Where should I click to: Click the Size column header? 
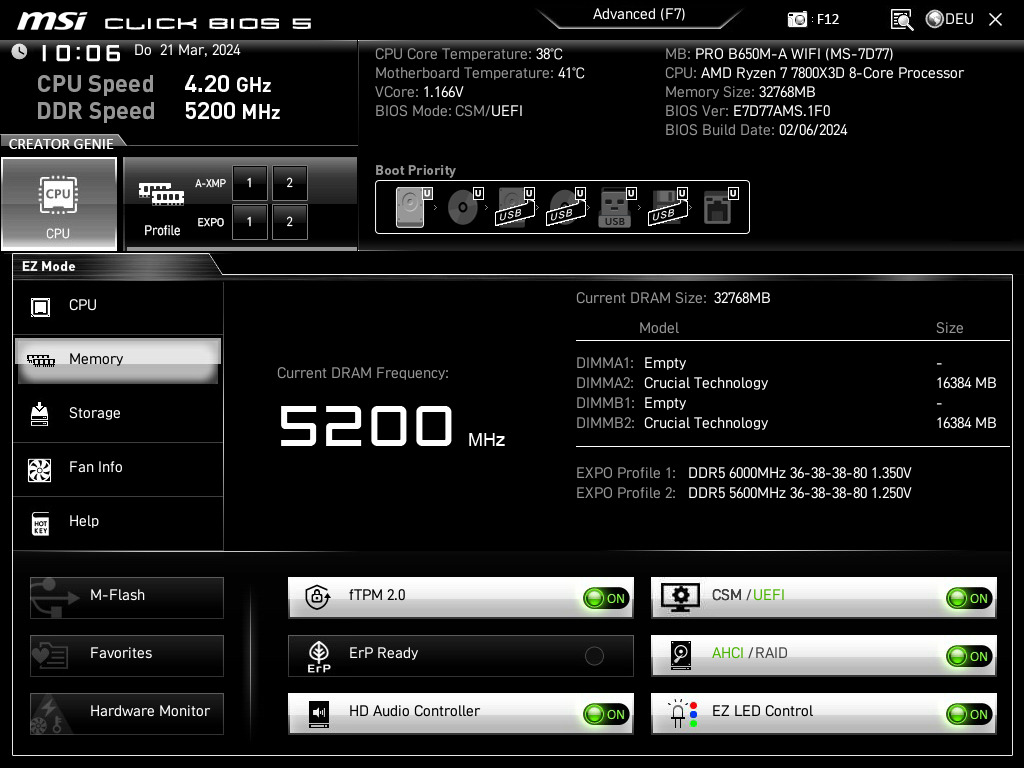pos(950,328)
